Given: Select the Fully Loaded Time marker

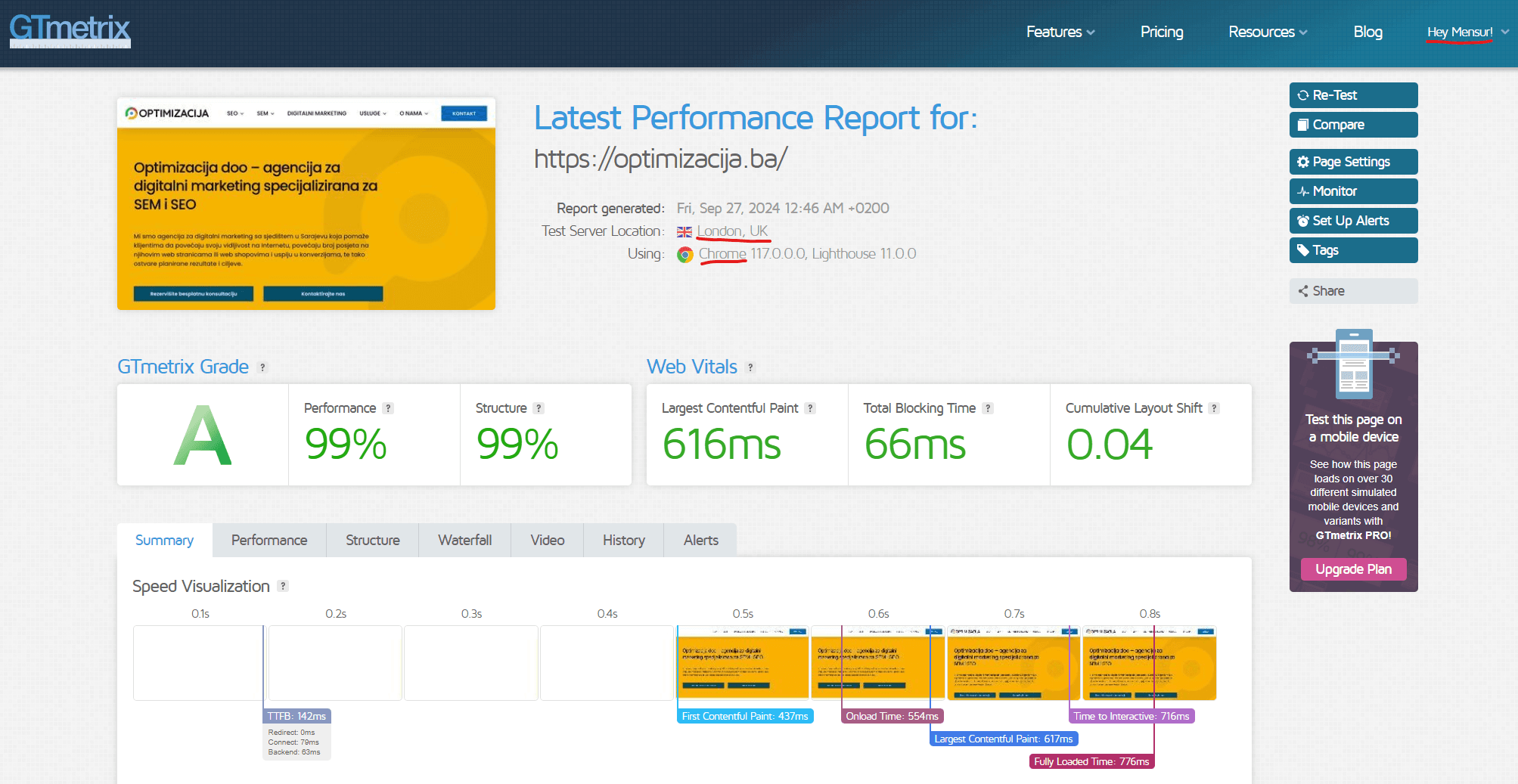Looking at the screenshot, I should coord(1091,761).
